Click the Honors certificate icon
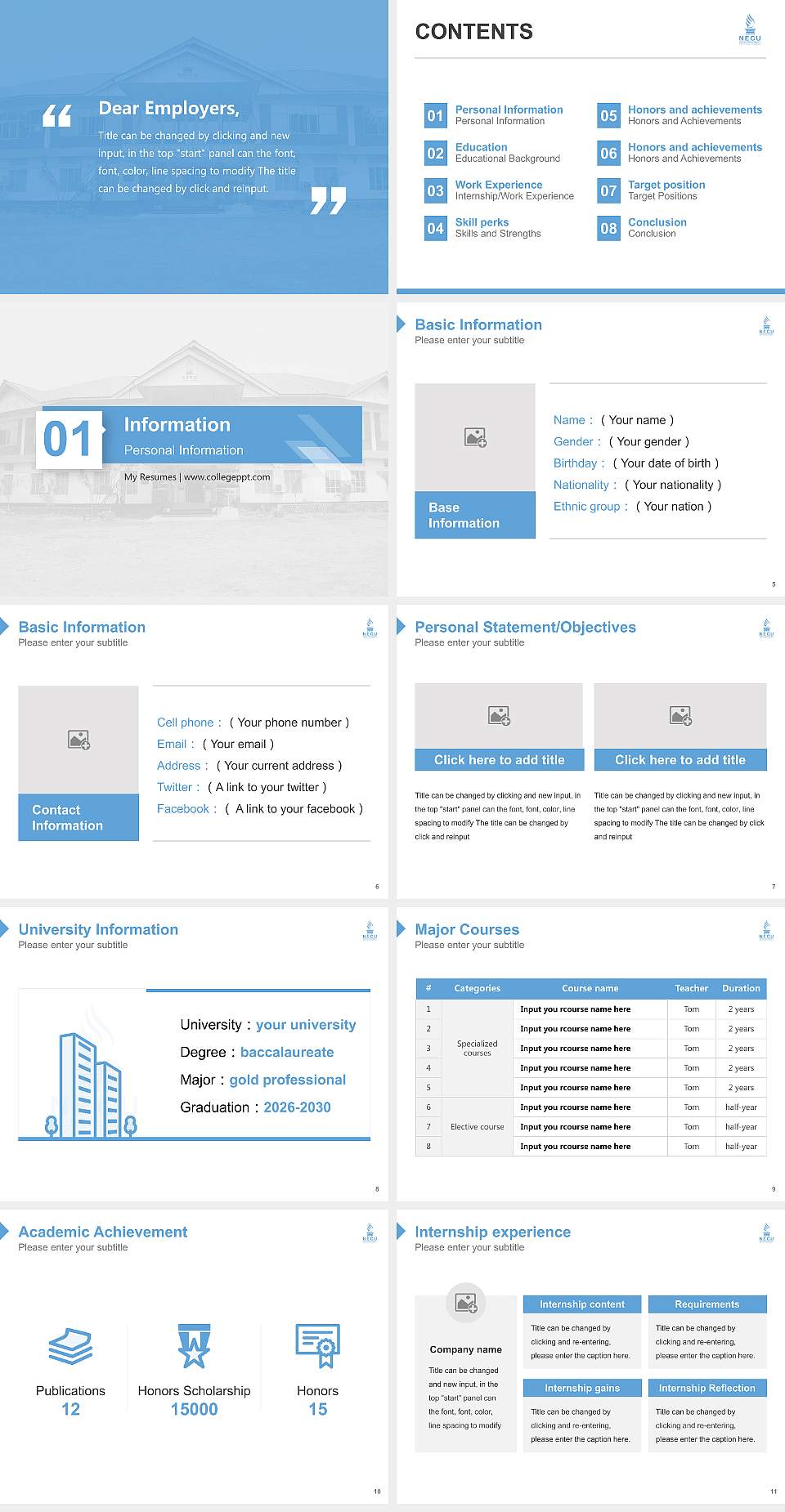785x1512 pixels. click(x=318, y=1345)
